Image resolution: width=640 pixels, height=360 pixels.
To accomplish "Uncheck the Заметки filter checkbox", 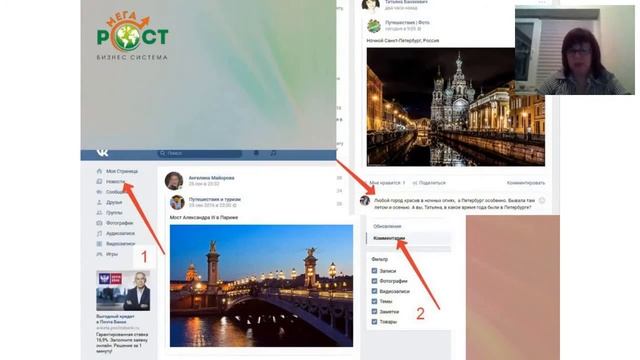I will 374,311.
